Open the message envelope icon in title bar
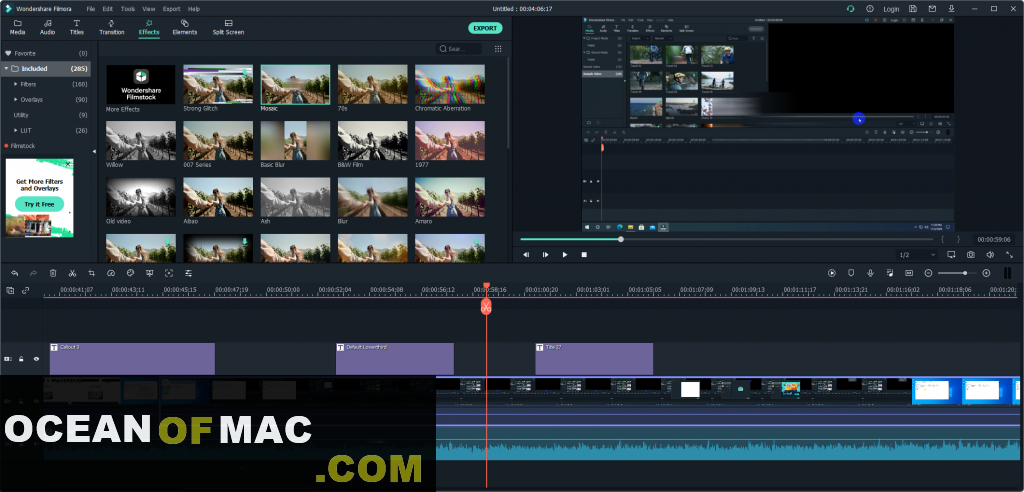 [932, 9]
